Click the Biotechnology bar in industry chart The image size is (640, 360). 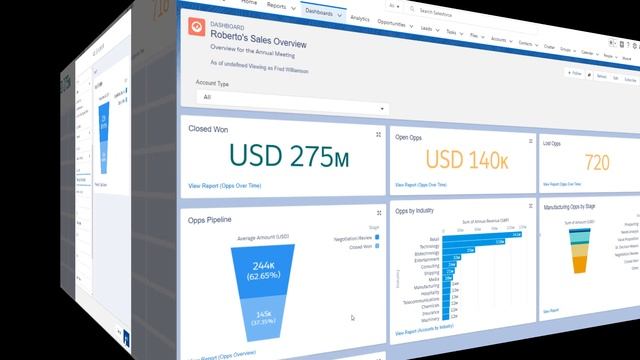pyautogui.click(x=458, y=251)
